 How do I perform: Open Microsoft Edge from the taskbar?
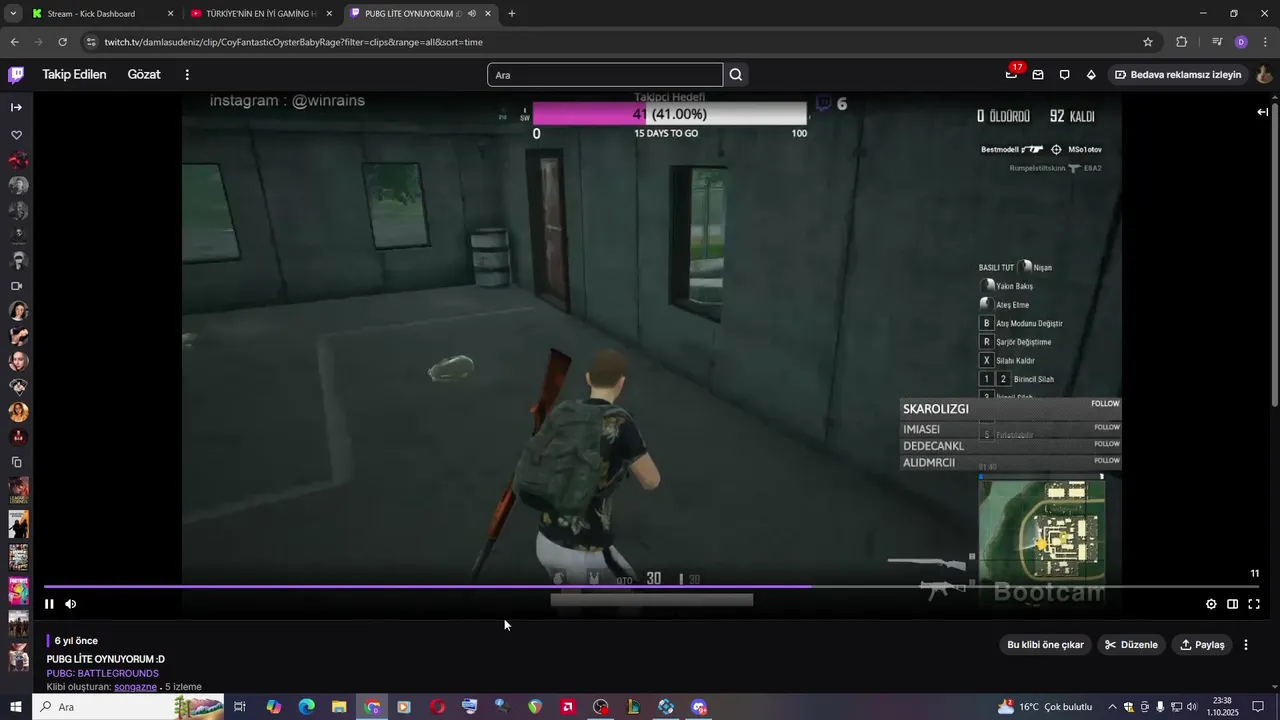(x=306, y=707)
